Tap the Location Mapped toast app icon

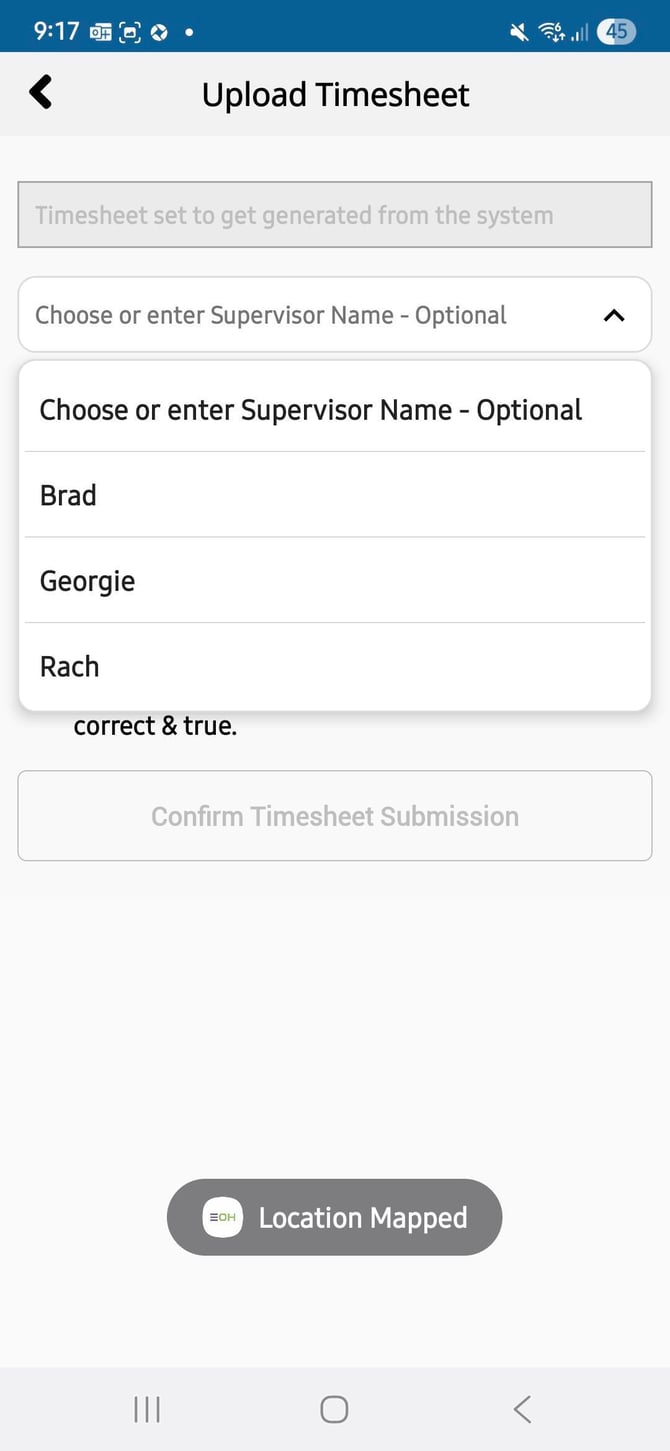click(223, 1217)
